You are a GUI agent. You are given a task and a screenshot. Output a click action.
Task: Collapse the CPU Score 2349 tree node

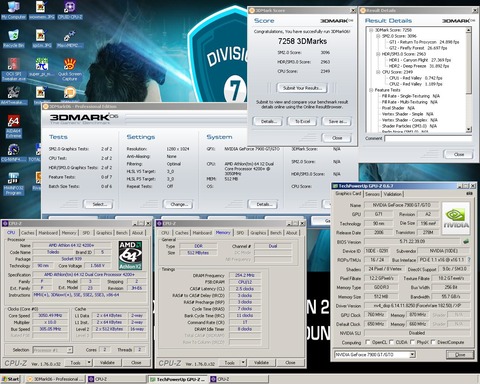pos(378,72)
